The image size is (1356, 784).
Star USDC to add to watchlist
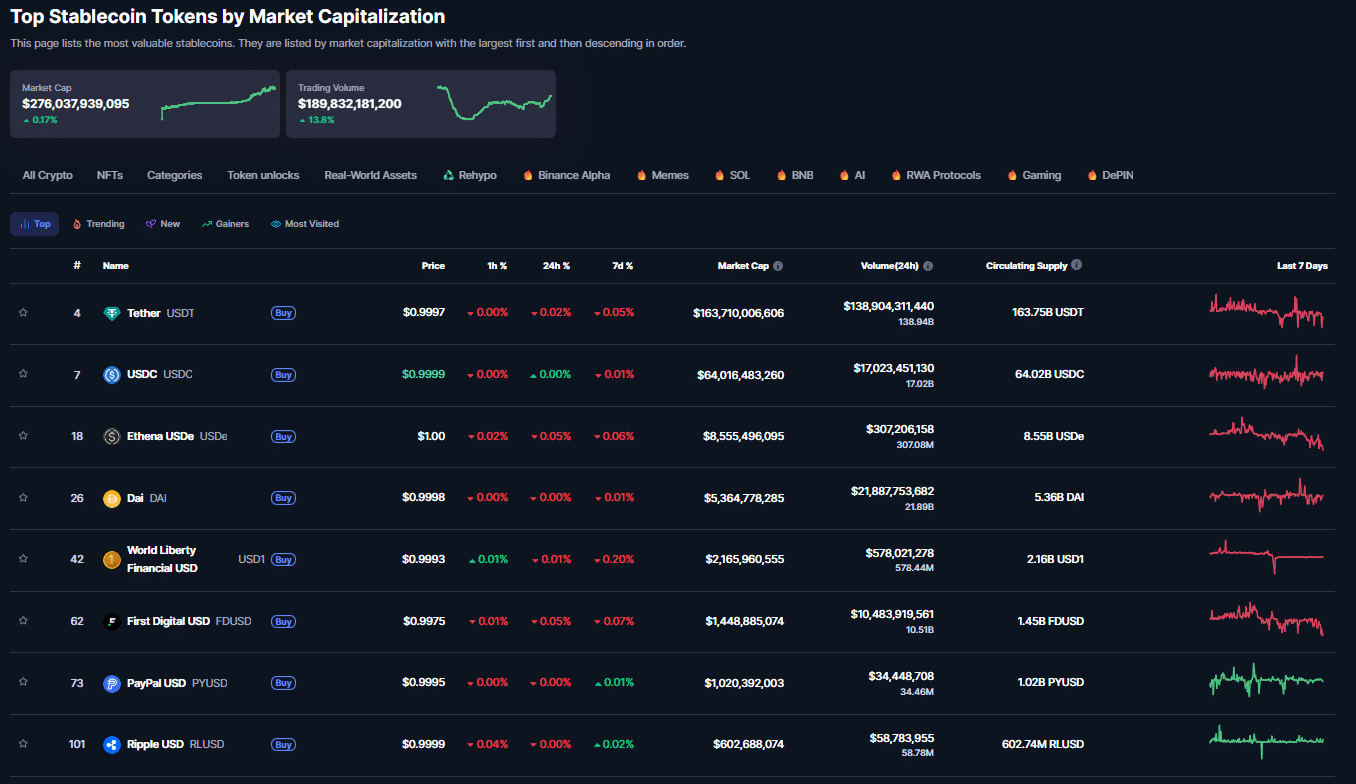[x=23, y=374]
